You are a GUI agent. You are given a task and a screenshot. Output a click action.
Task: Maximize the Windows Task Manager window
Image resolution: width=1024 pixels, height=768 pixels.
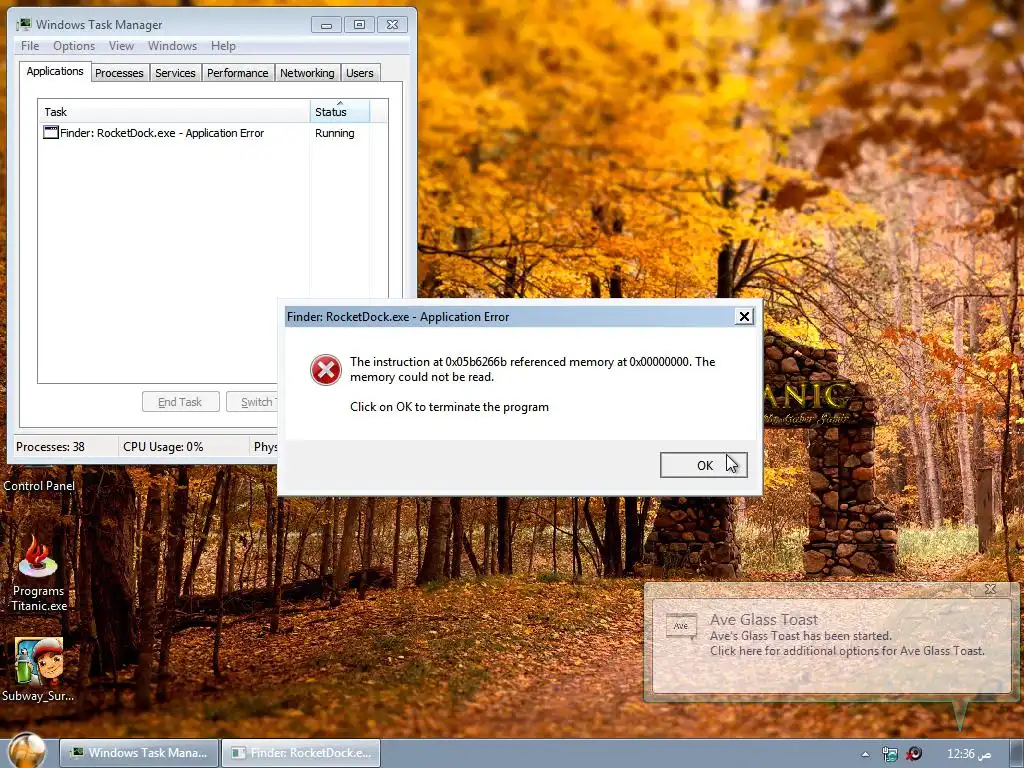(x=359, y=25)
